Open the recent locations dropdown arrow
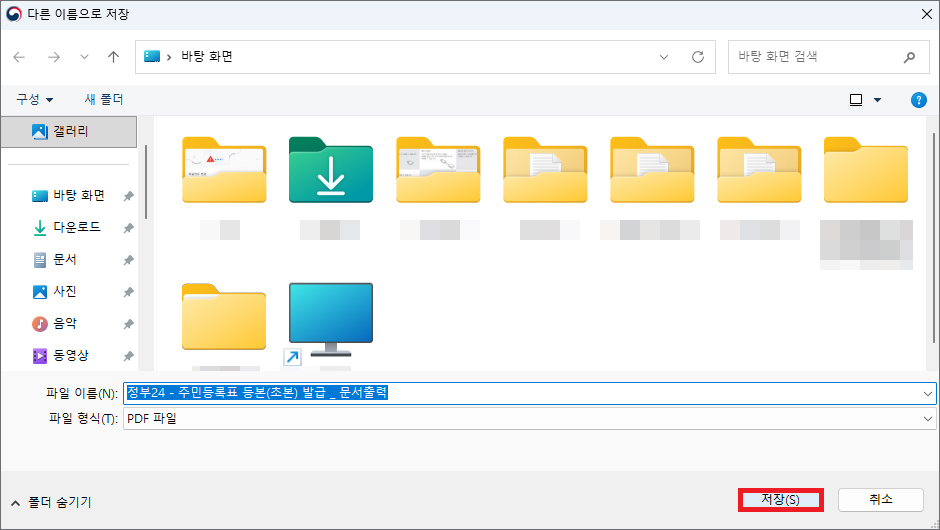 coord(84,57)
